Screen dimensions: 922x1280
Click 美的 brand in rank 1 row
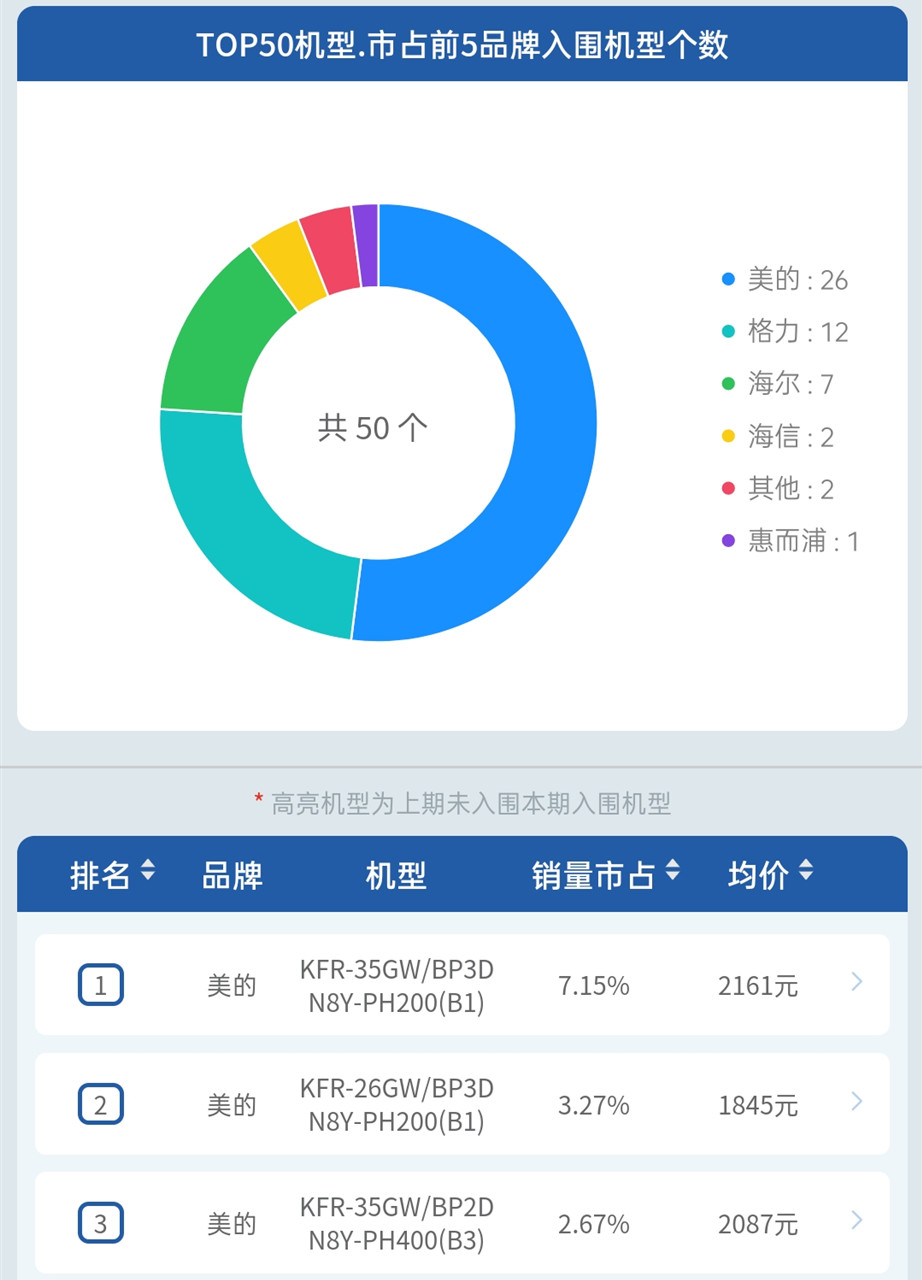[232, 986]
